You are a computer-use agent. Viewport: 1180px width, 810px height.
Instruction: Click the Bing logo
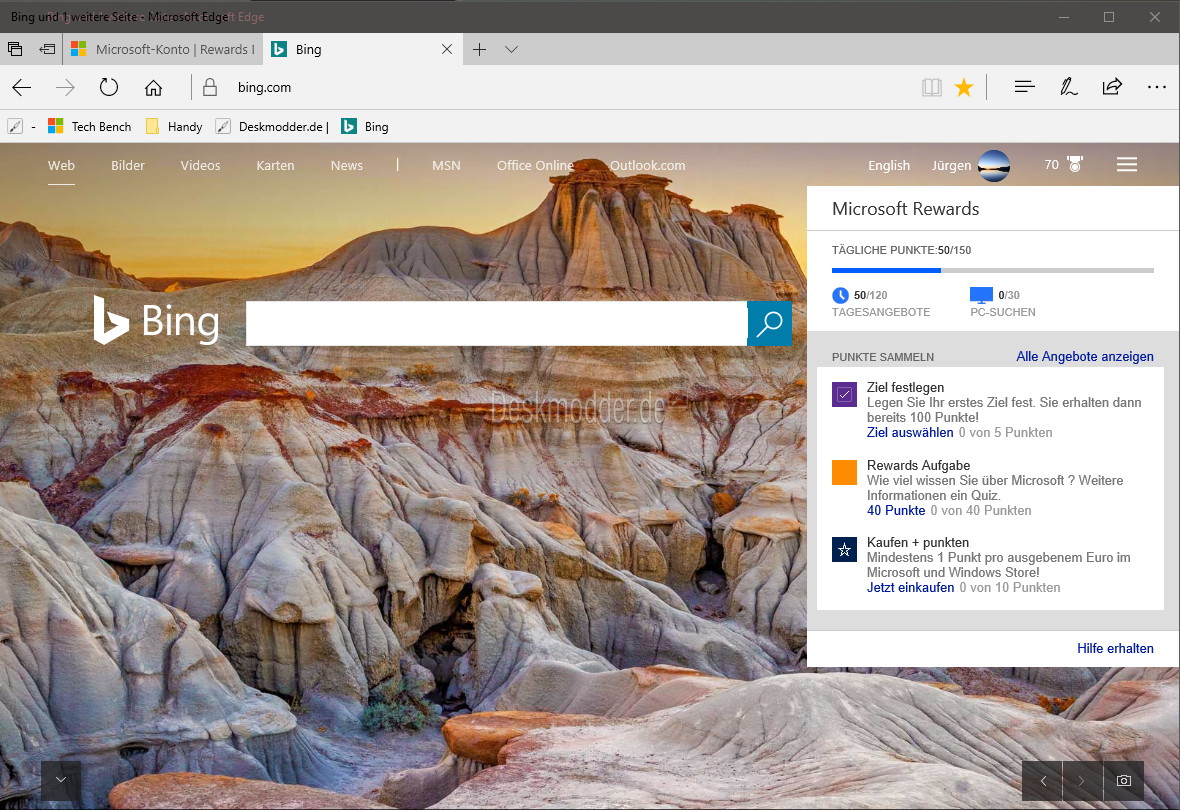pos(157,321)
